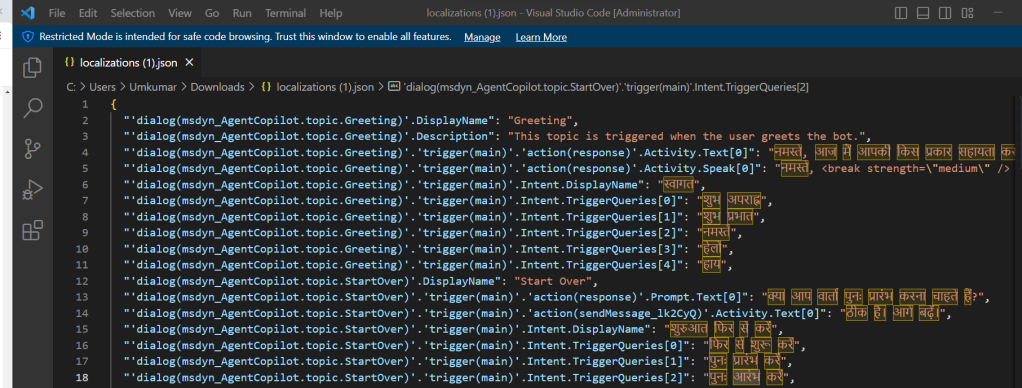Toggle the primary side bar layout icon
The width and height of the screenshot is (1022, 388).
(x=901, y=13)
